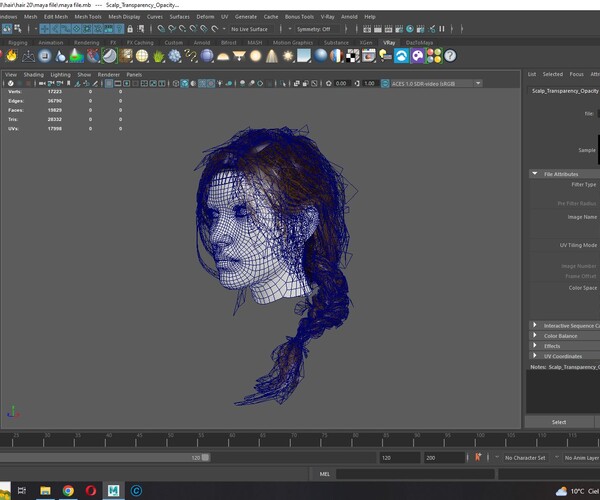This screenshot has width=600, height=500.
Task: Expand the Color Balance section
Action: pyautogui.click(x=535, y=336)
